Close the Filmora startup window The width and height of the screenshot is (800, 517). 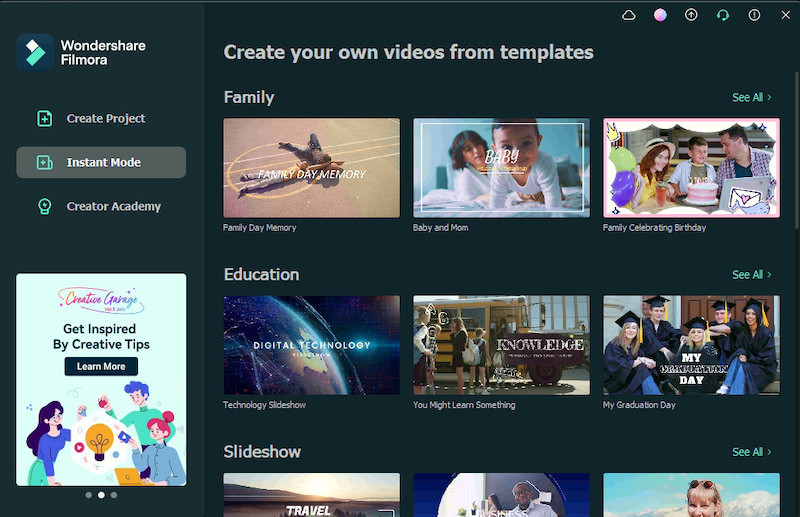pos(786,15)
